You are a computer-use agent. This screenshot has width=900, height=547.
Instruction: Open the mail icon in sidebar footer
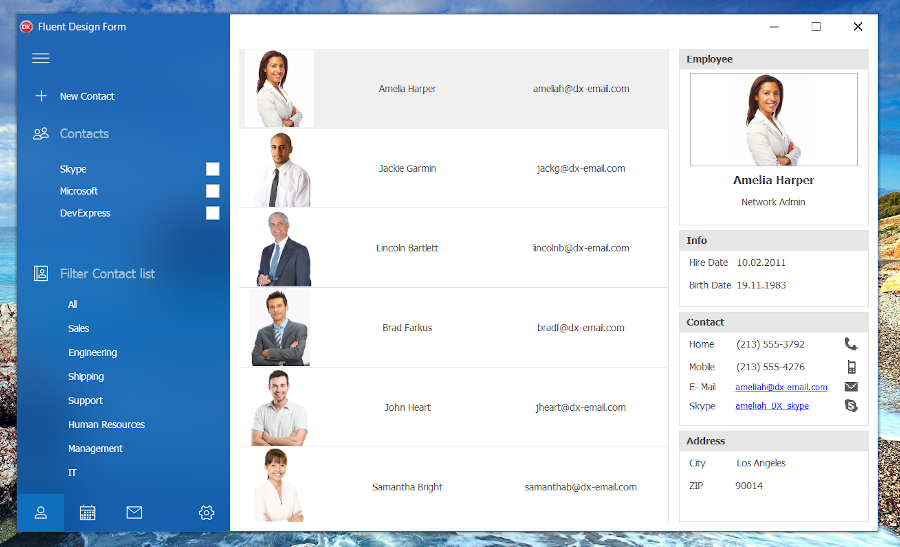pyautogui.click(x=134, y=512)
